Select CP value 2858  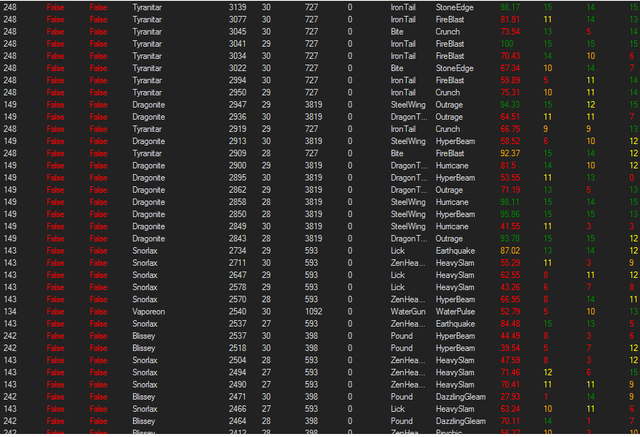pyautogui.click(x=237, y=202)
